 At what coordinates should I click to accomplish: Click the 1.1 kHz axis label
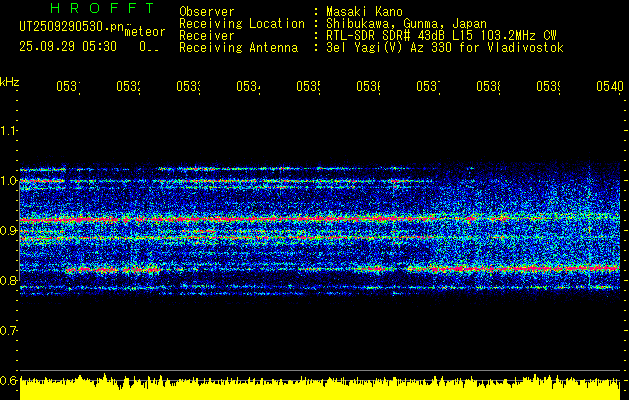click(x=8, y=130)
